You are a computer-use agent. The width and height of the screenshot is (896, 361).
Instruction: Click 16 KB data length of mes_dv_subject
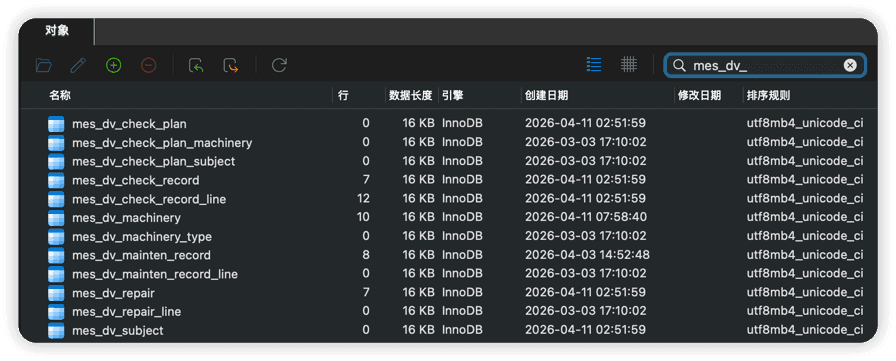(x=418, y=330)
